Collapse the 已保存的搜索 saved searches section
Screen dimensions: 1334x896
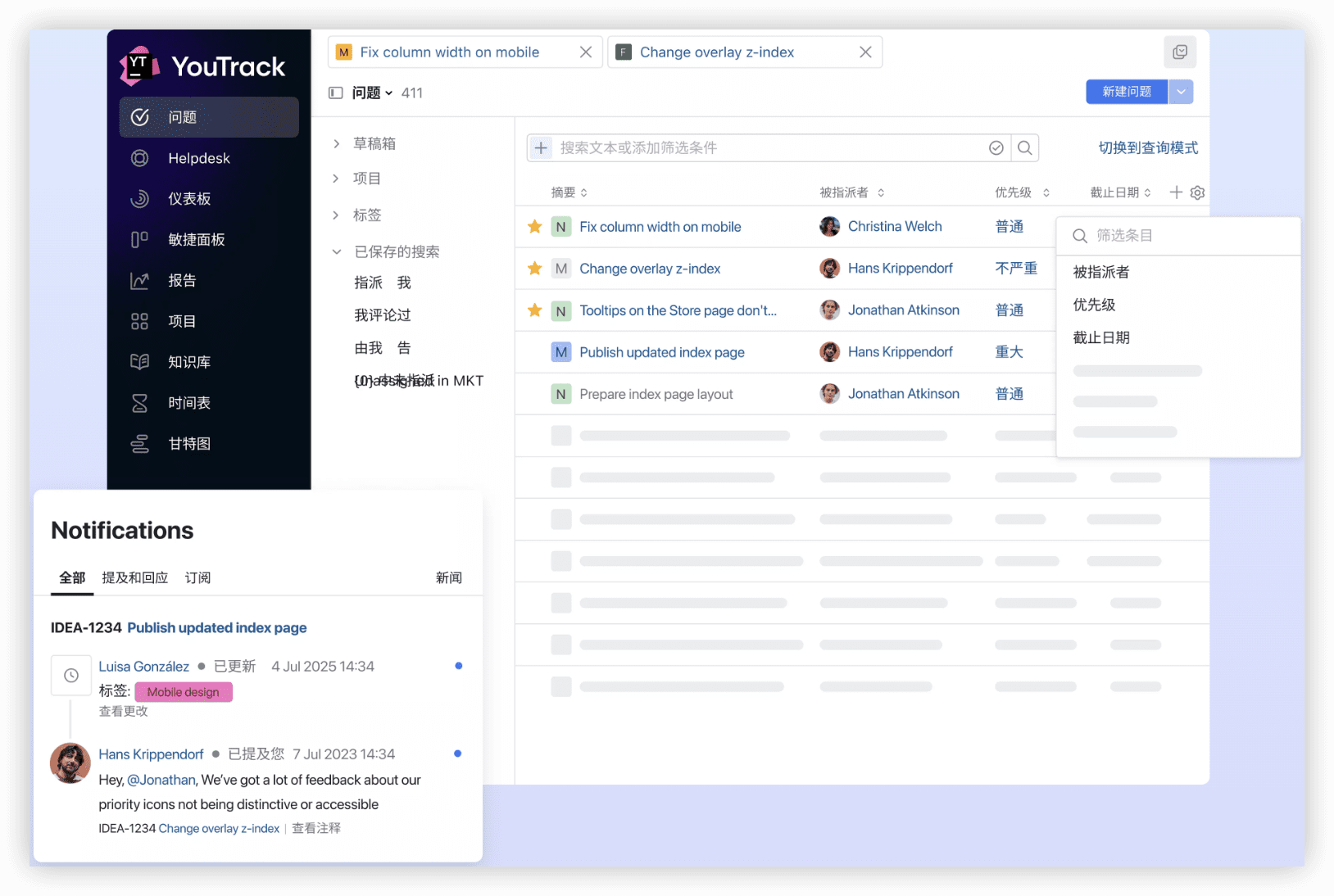pyautogui.click(x=337, y=251)
